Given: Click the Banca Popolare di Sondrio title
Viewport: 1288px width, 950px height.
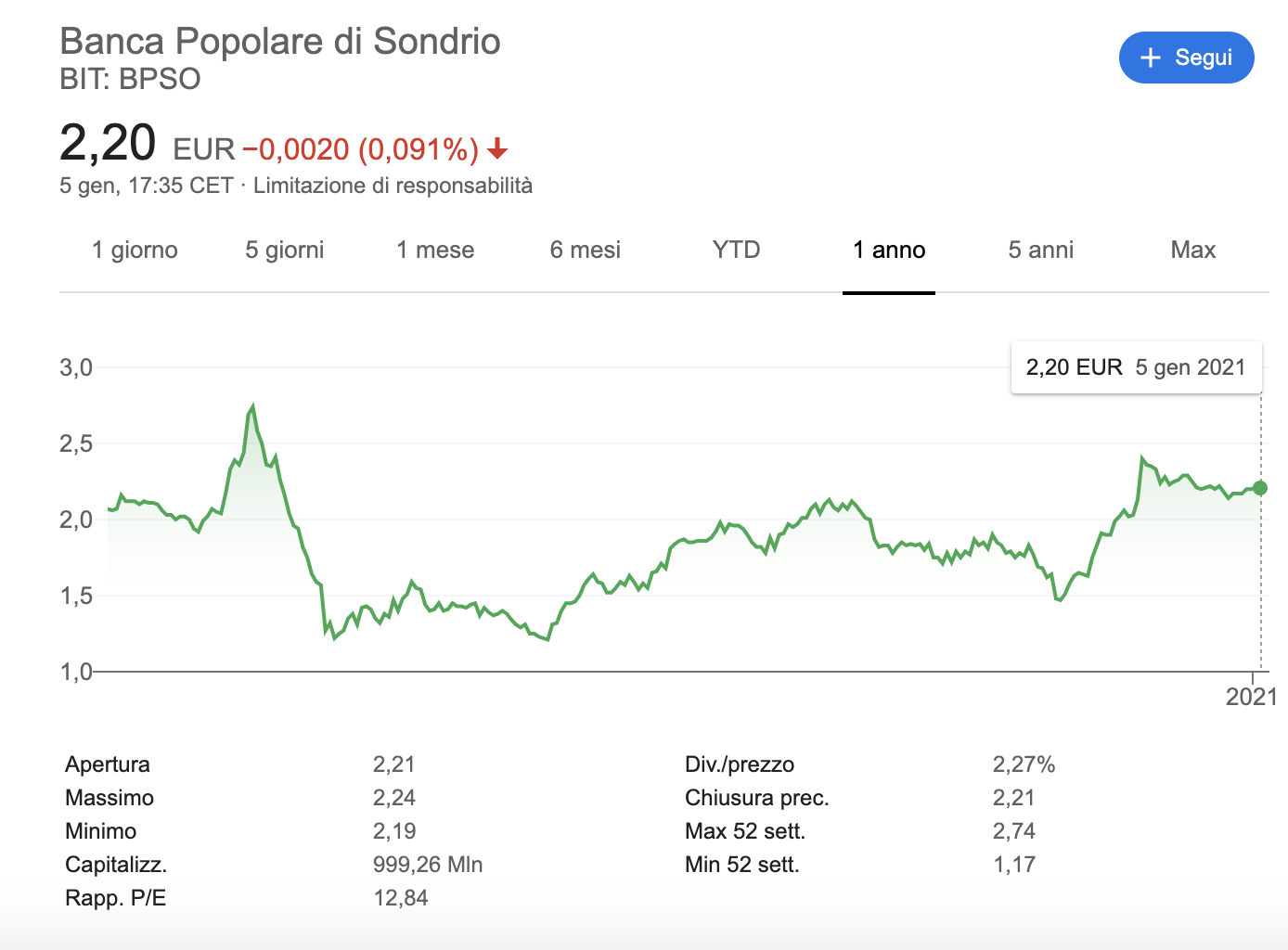Looking at the screenshot, I should pos(280,42).
